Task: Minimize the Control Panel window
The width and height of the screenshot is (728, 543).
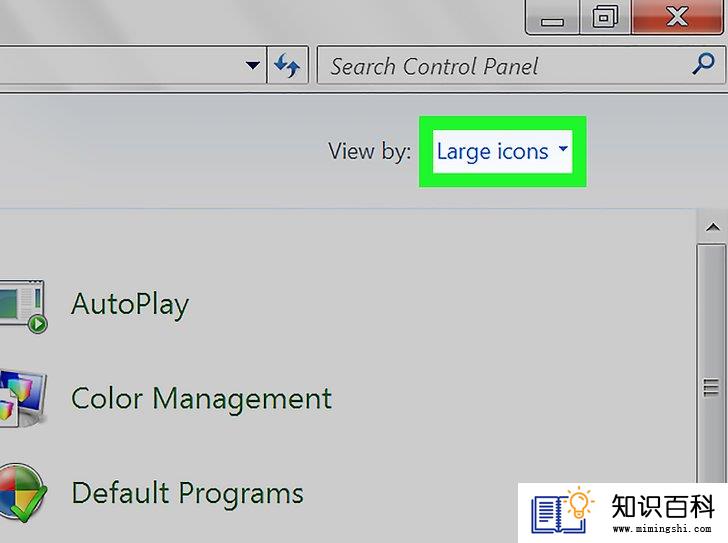Action: tap(552, 18)
